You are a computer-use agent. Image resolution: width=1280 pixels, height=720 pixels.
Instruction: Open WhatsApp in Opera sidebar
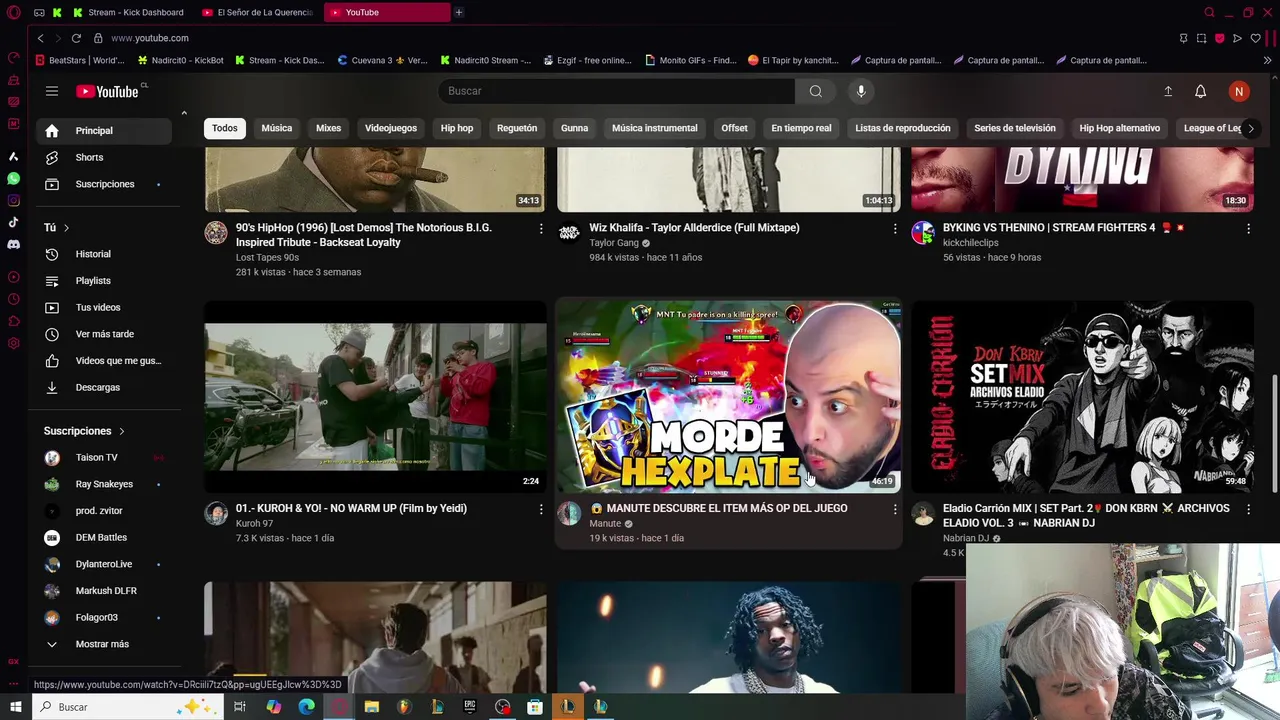point(13,178)
